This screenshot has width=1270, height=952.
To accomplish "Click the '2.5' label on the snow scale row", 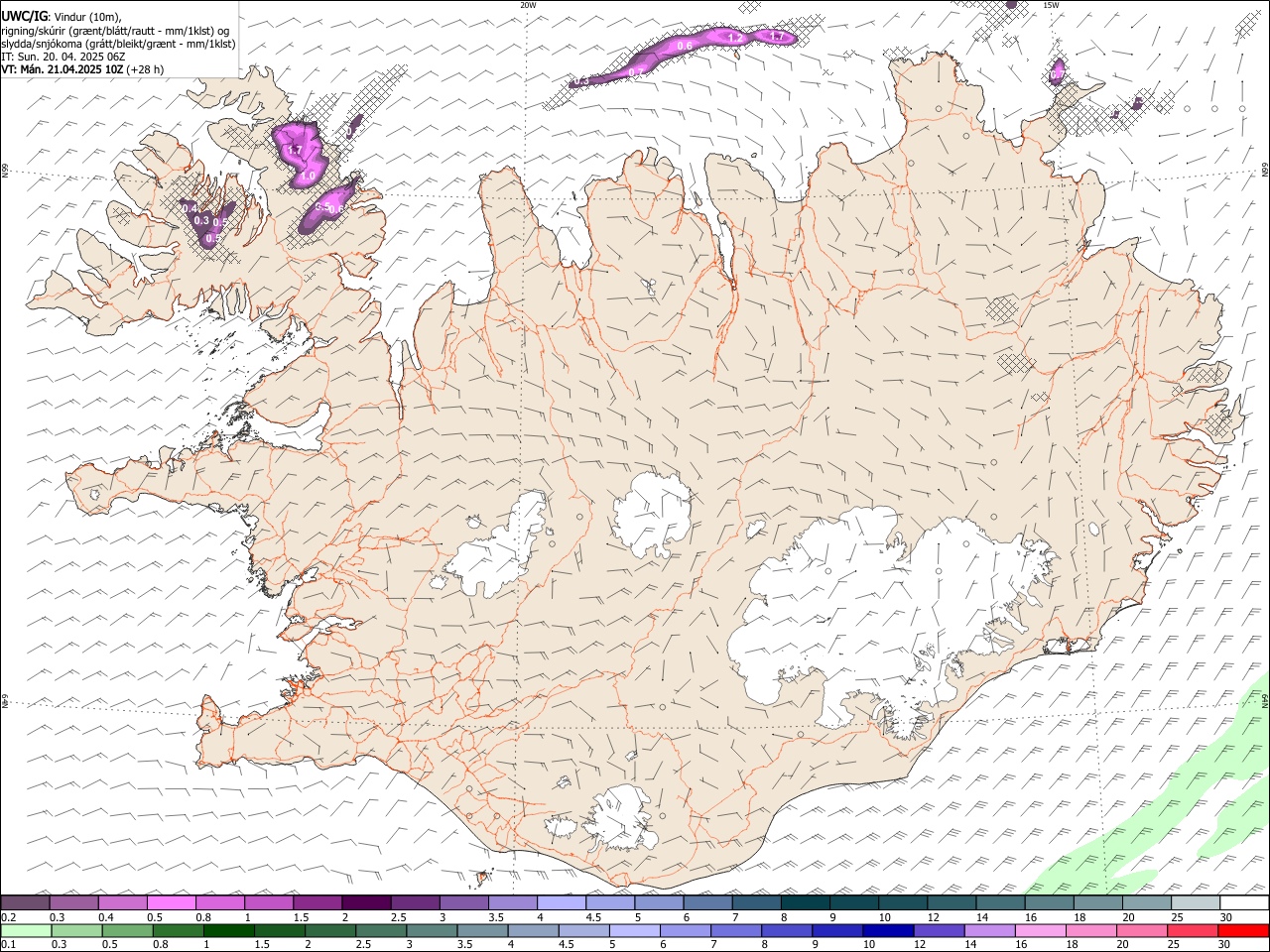I will pyautogui.click(x=398, y=917).
